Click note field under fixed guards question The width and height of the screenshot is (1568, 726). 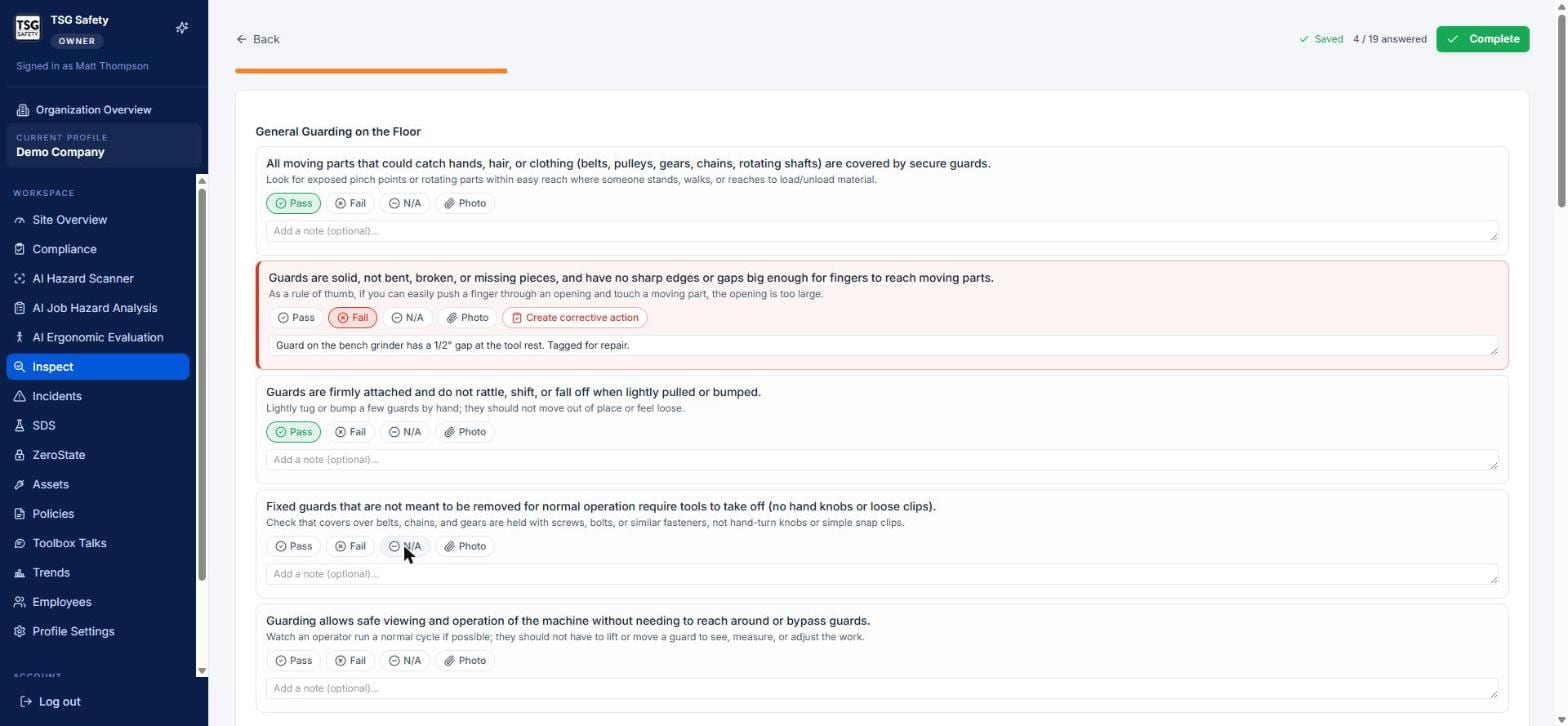882,575
